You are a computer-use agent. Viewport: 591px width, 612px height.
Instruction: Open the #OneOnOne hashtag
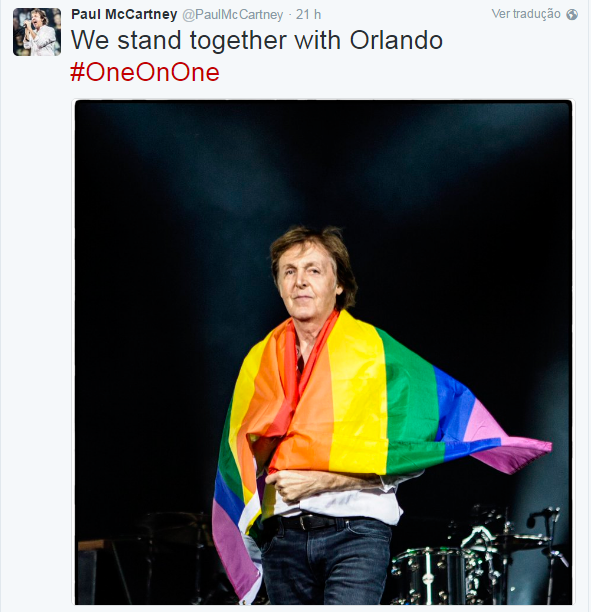point(145,72)
